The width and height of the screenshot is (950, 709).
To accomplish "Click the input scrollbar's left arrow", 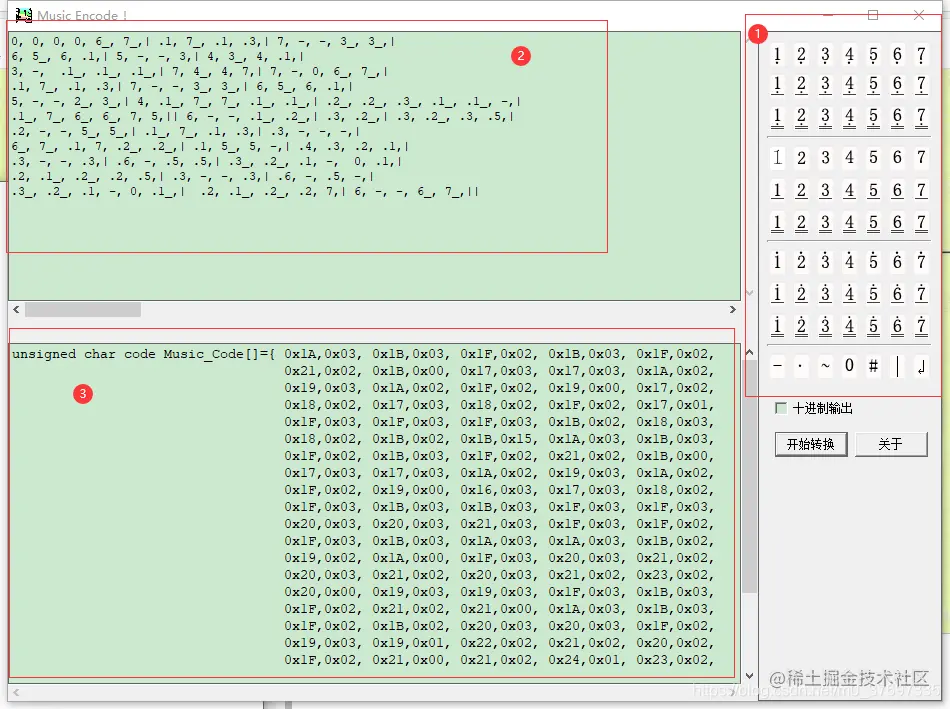I will [x=16, y=310].
